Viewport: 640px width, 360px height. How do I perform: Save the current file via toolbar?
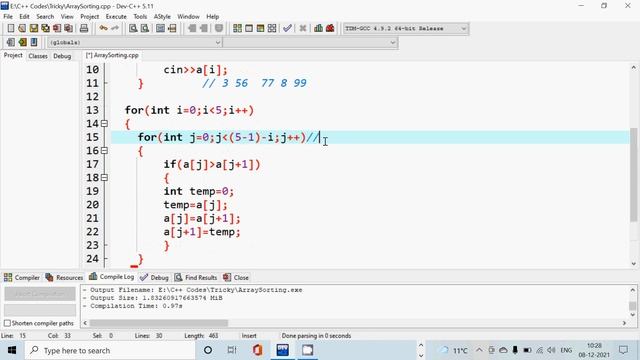33,28
